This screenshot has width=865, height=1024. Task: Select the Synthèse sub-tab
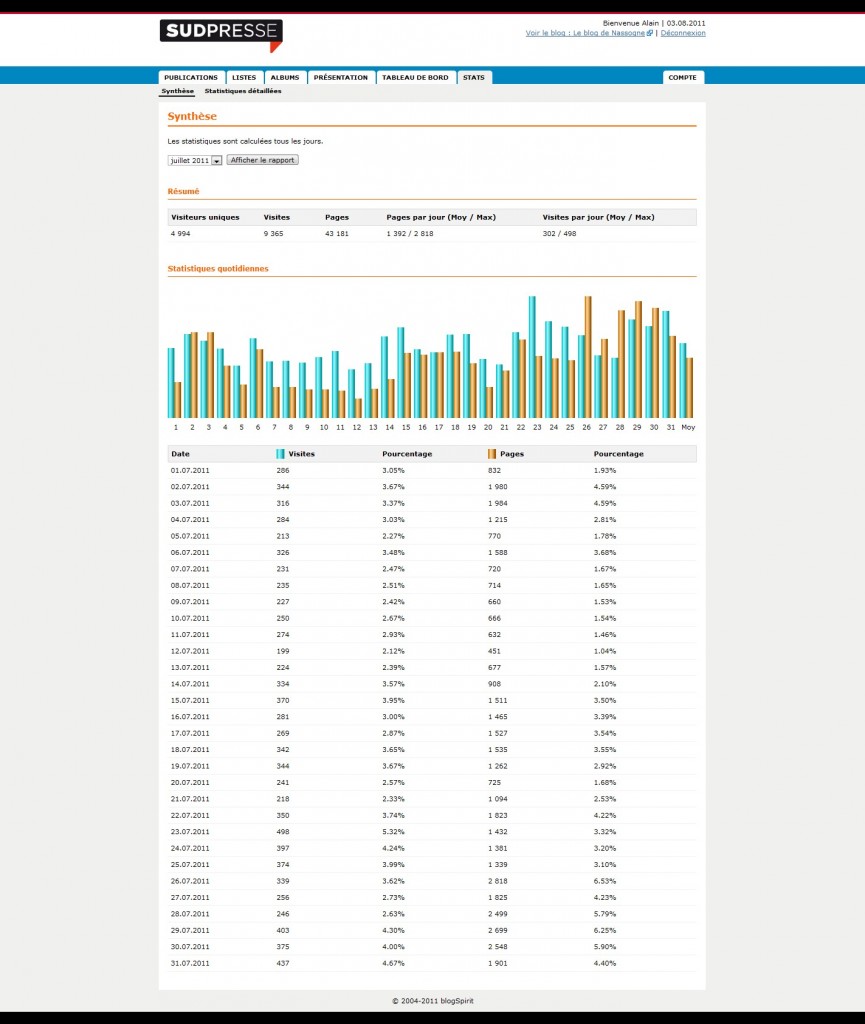[178, 91]
